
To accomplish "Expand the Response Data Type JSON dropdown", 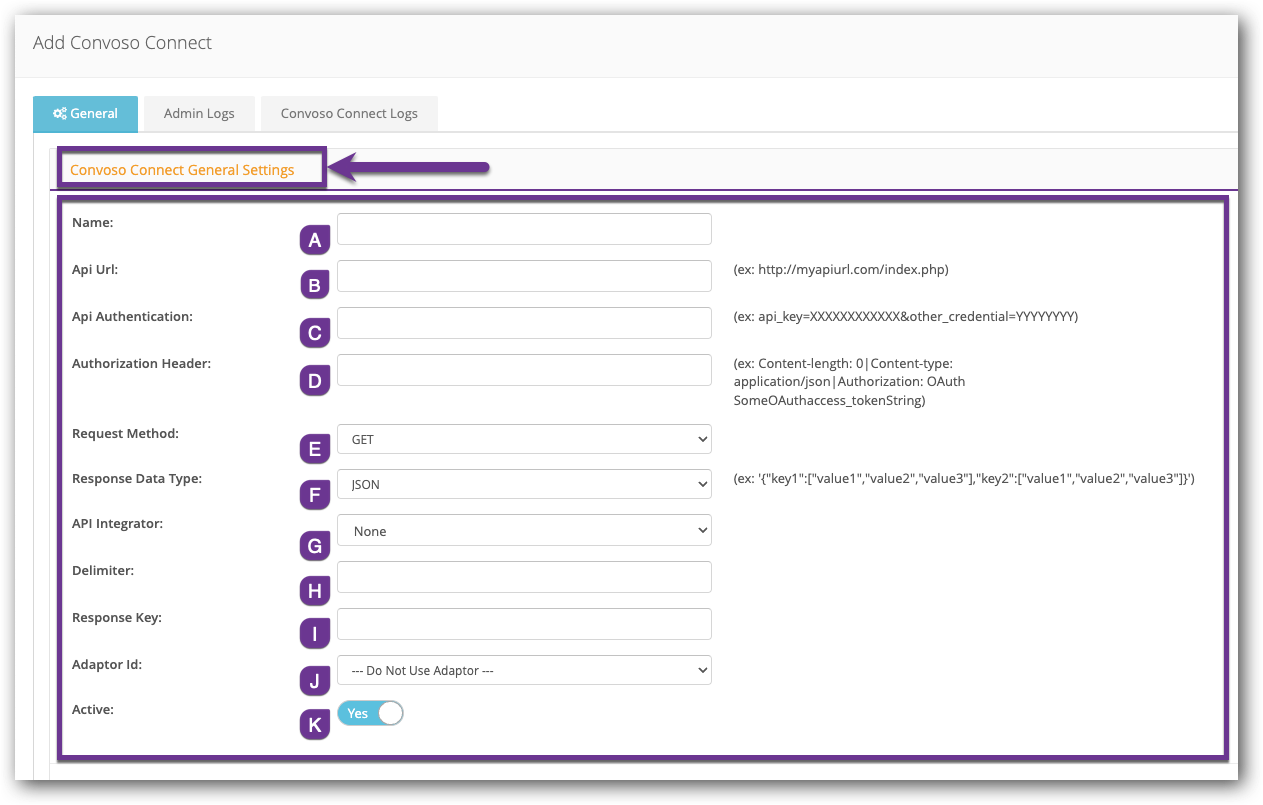I will pos(524,484).
